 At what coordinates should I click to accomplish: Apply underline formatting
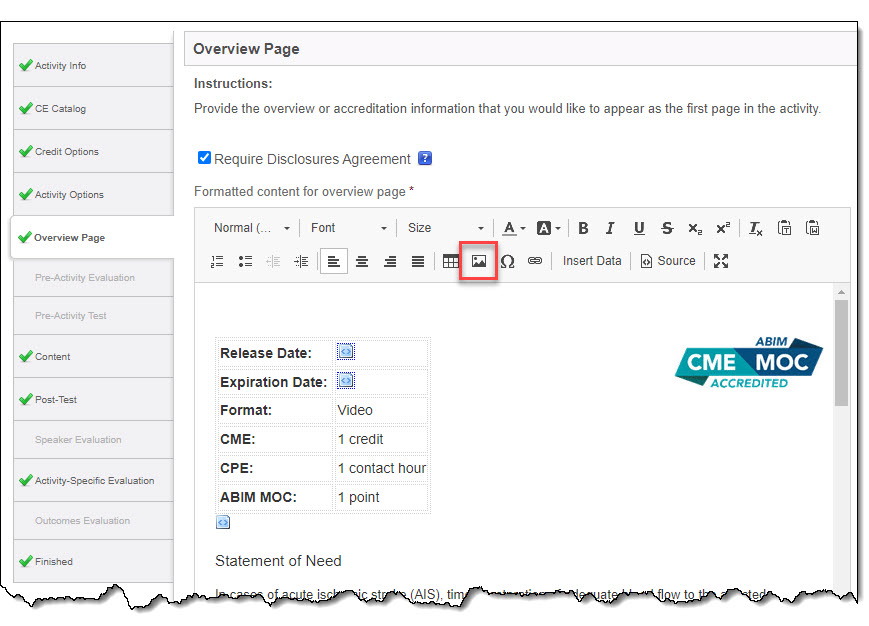(x=638, y=228)
